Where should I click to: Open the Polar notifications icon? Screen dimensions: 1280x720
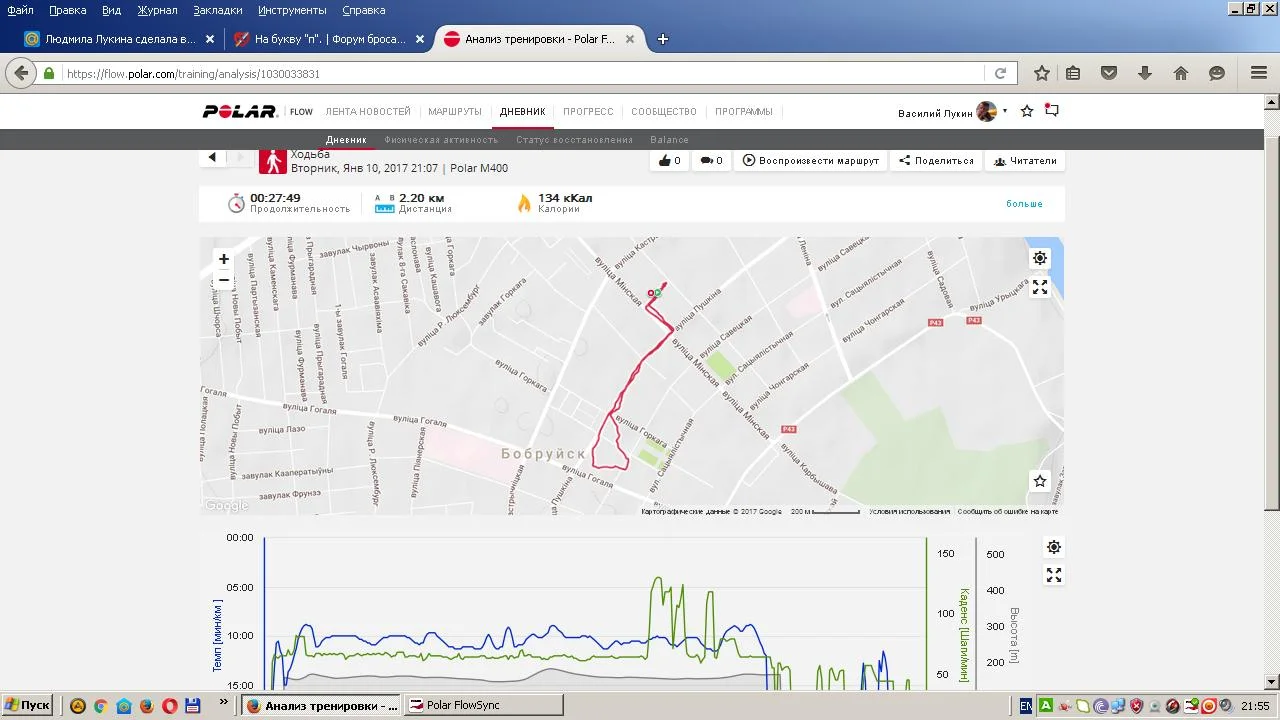[1051, 111]
